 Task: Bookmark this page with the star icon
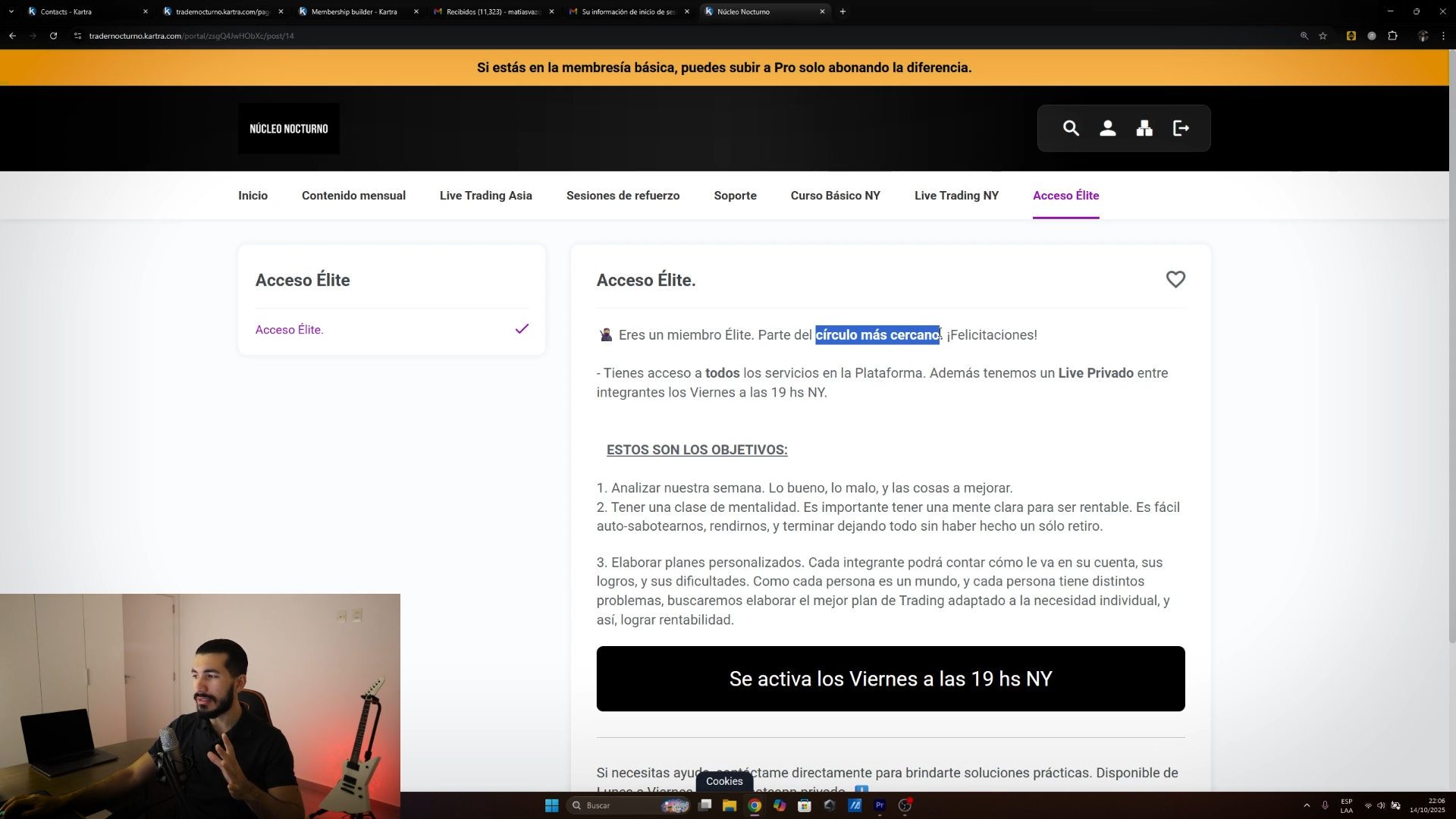(x=1323, y=36)
